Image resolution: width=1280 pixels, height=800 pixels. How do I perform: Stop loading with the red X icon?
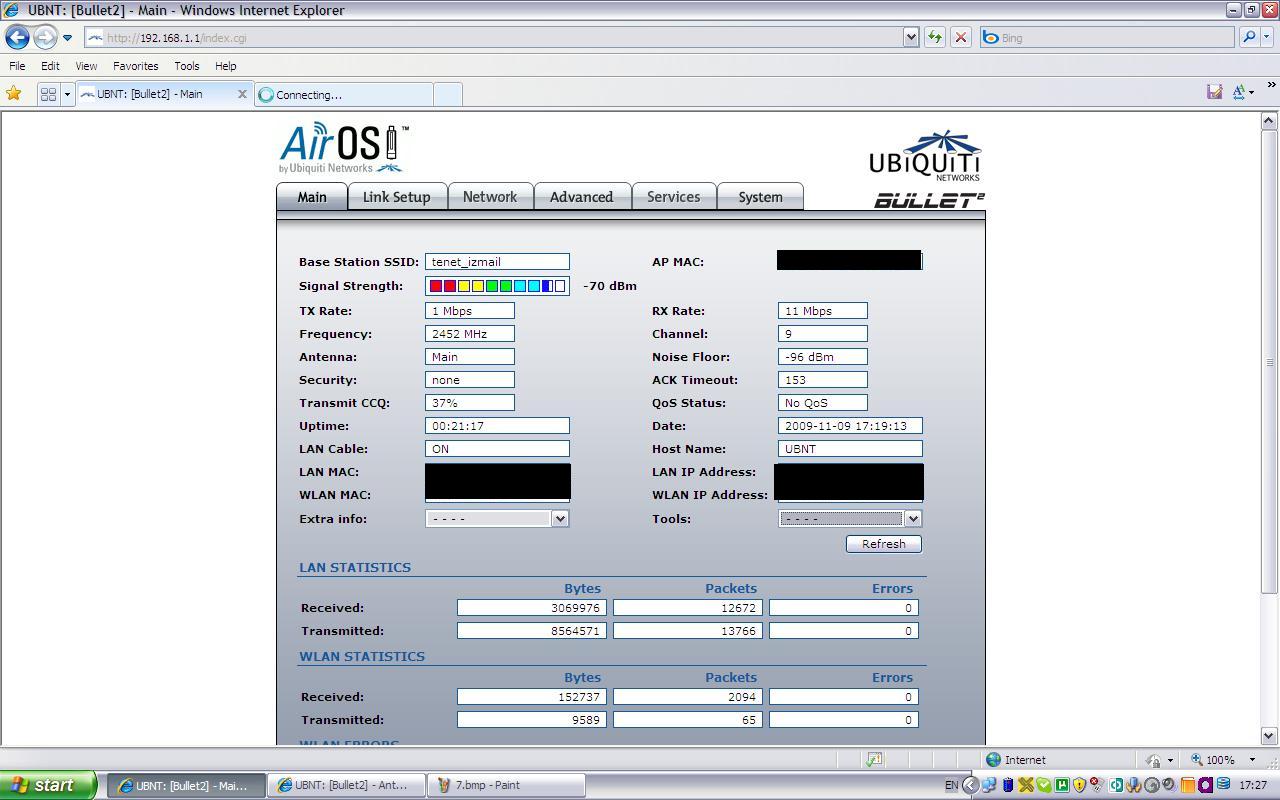961,38
